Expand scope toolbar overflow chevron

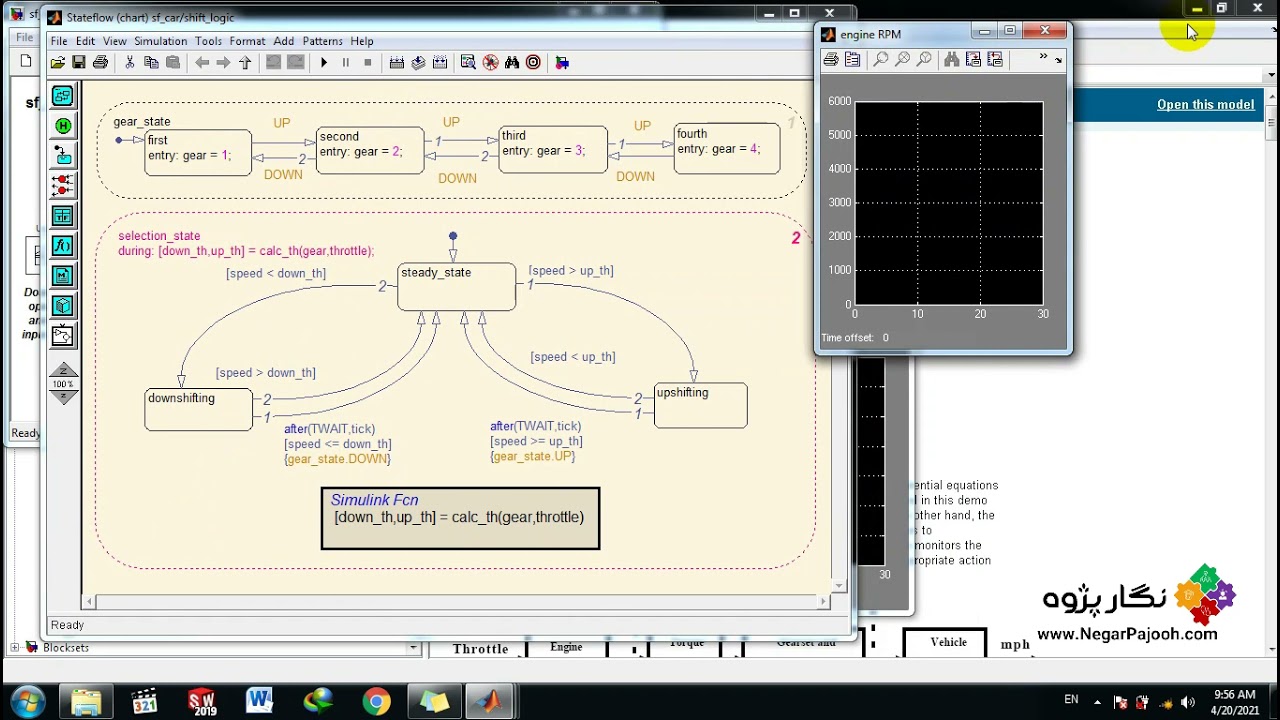(x=1043, y=57)
